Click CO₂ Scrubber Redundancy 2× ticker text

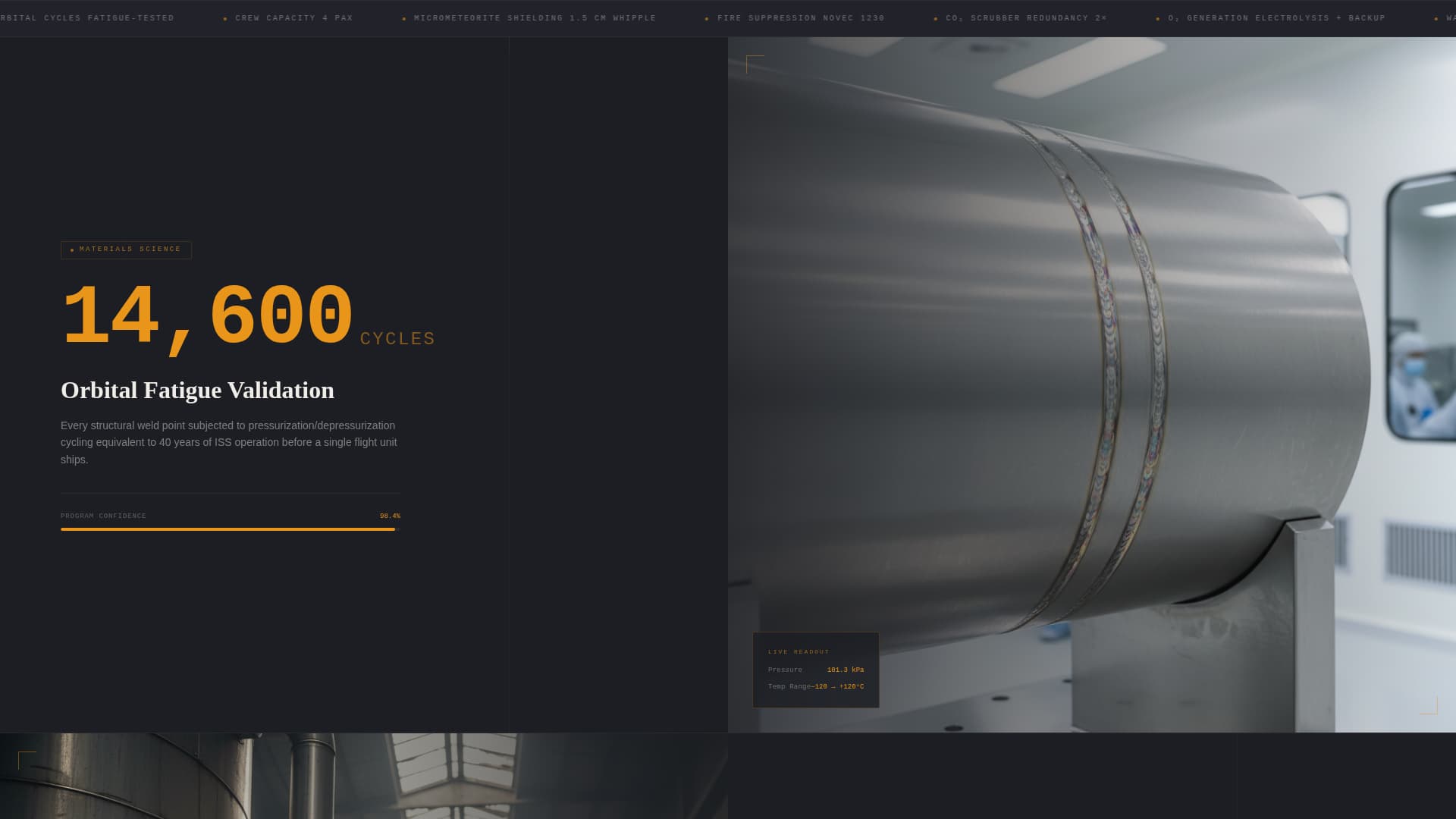click(1026, 18)
